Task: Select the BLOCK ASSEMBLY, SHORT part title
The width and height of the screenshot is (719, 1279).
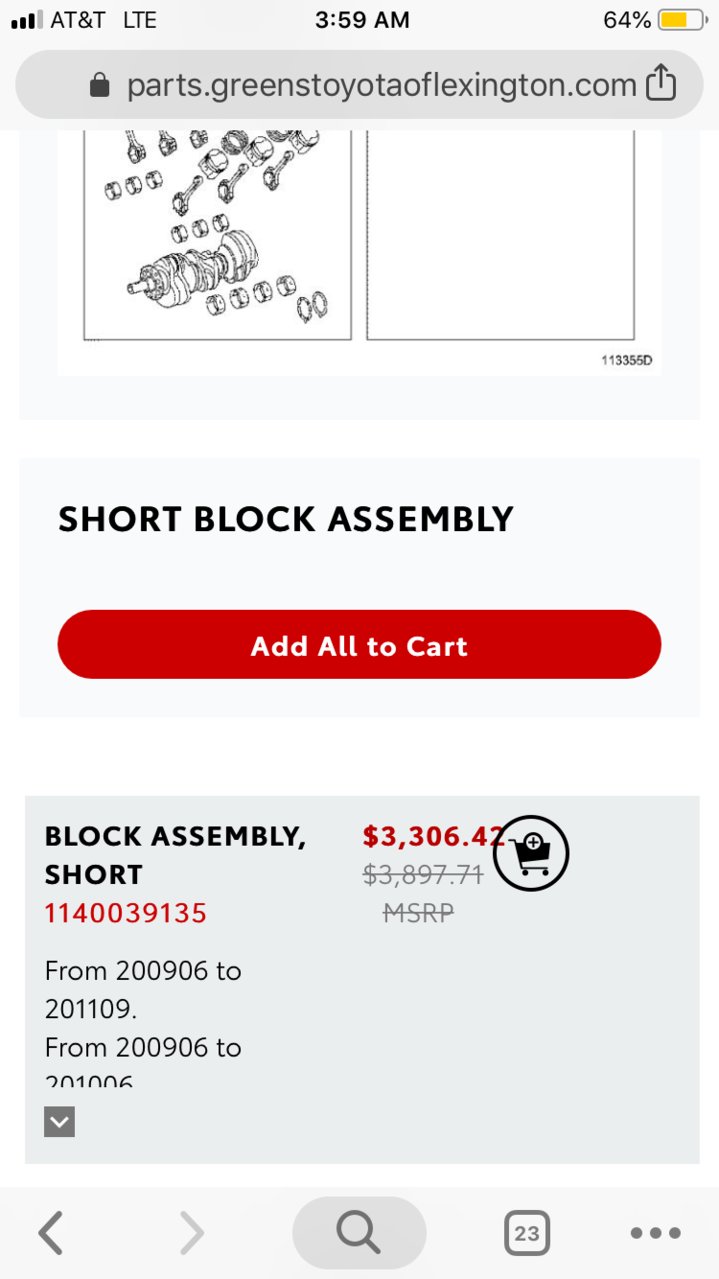Action: tap(175, 855)
